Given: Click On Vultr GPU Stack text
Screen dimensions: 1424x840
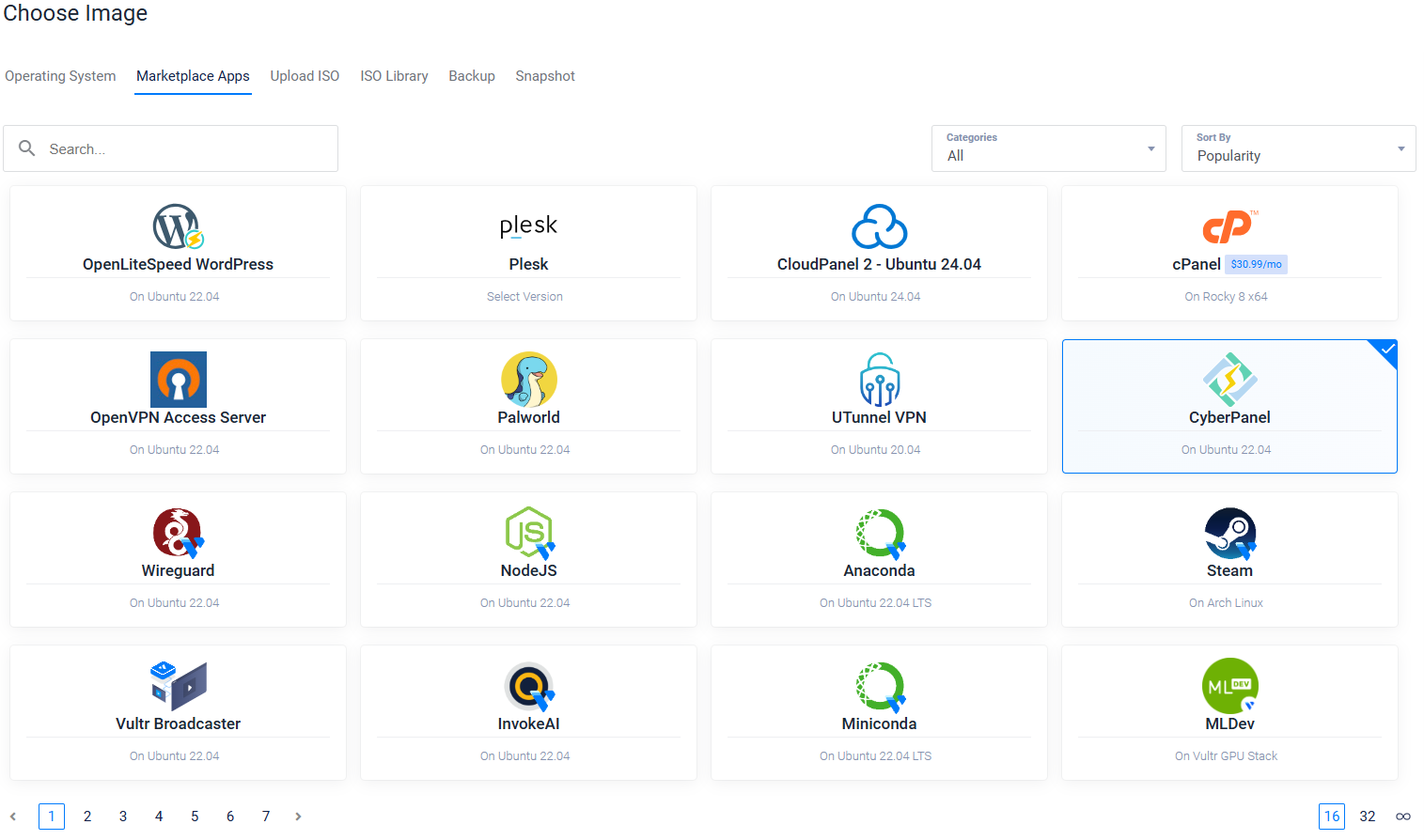Looking at the screenshot, I should click(1226, 756).
